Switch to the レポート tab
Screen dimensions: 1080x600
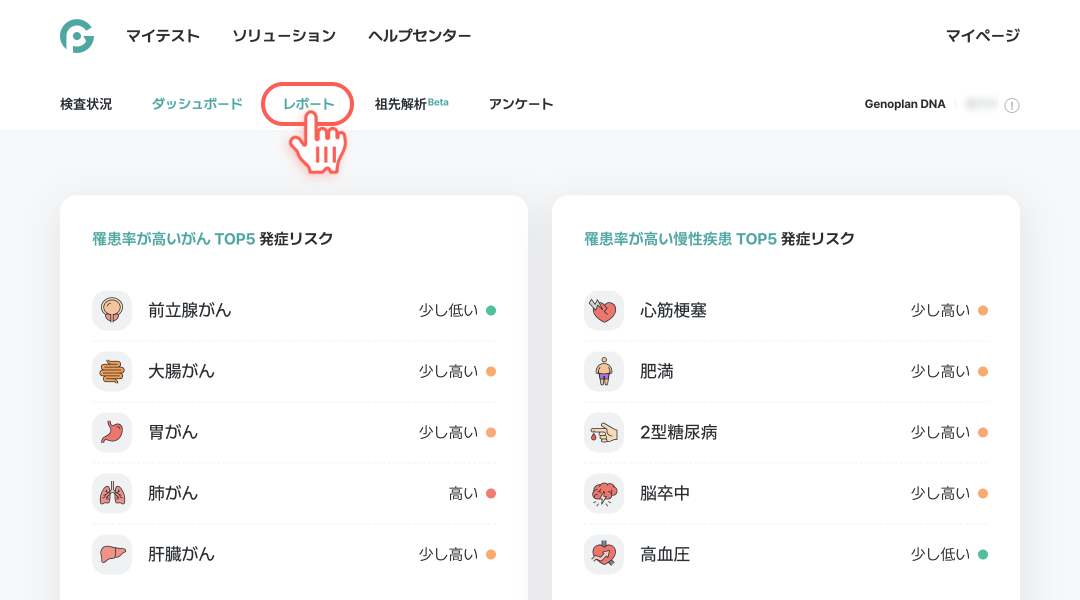click(x=308, y=104)
